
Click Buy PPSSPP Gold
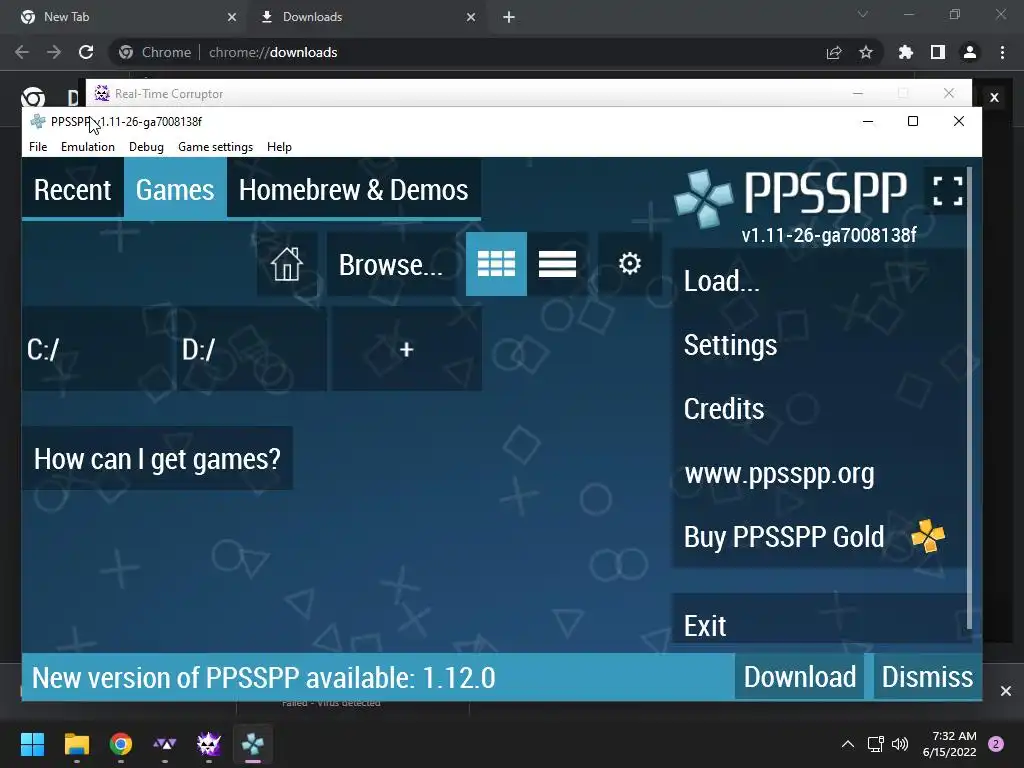(820, 537)
